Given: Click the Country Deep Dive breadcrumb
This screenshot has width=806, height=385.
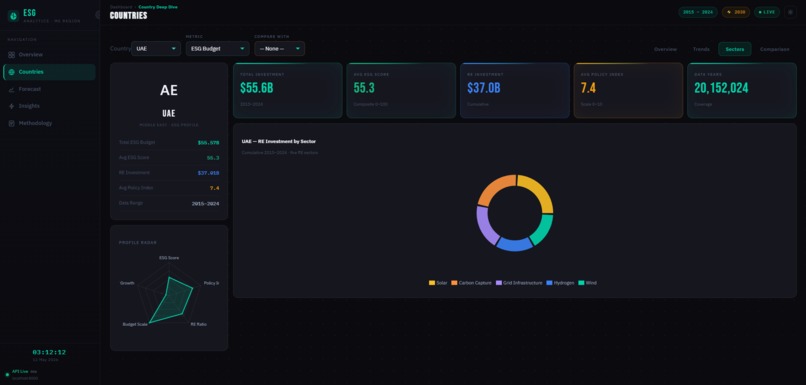Looking at the screenshot, I should click(158, 7).
